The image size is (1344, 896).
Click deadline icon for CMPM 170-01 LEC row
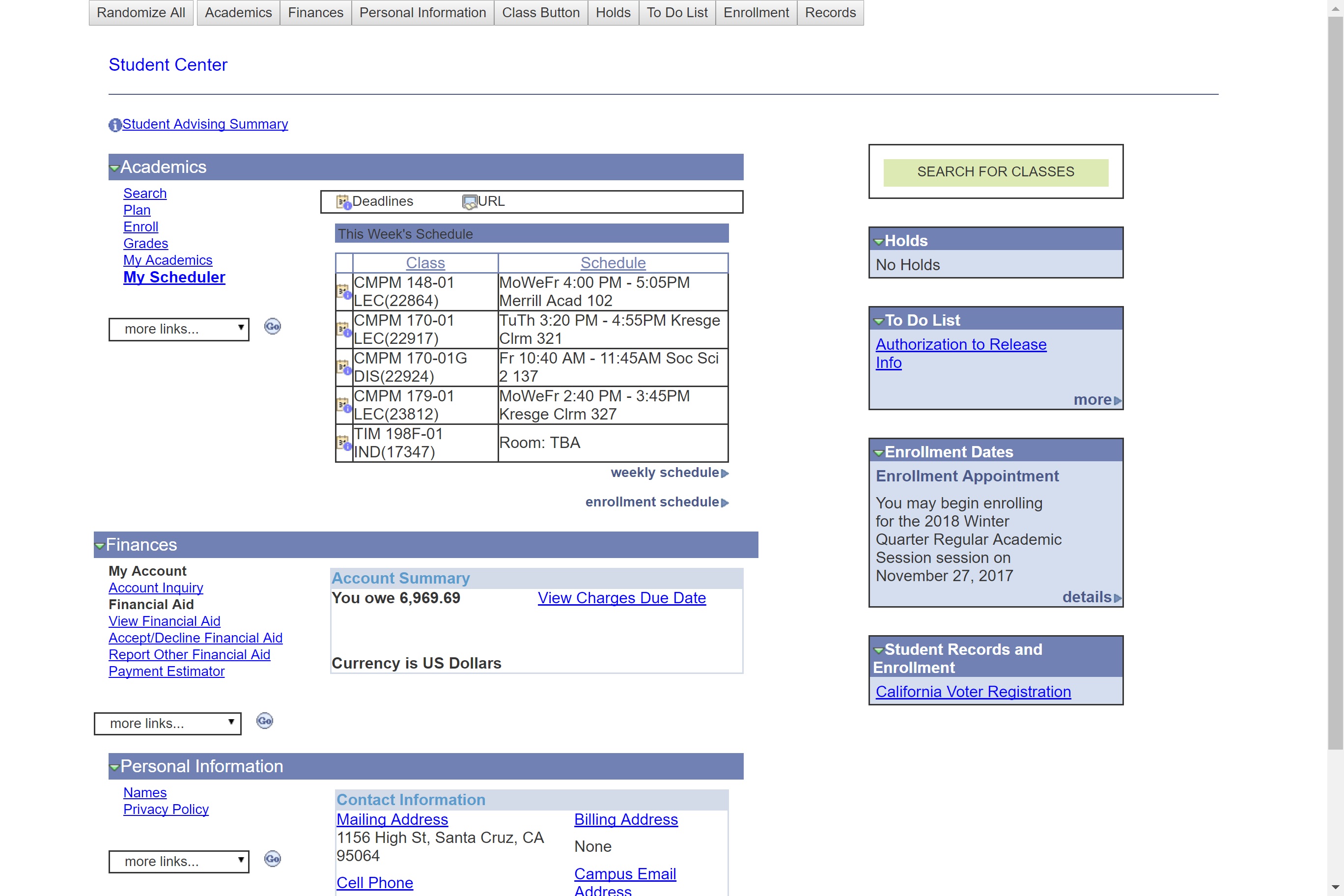click(343, 330)
